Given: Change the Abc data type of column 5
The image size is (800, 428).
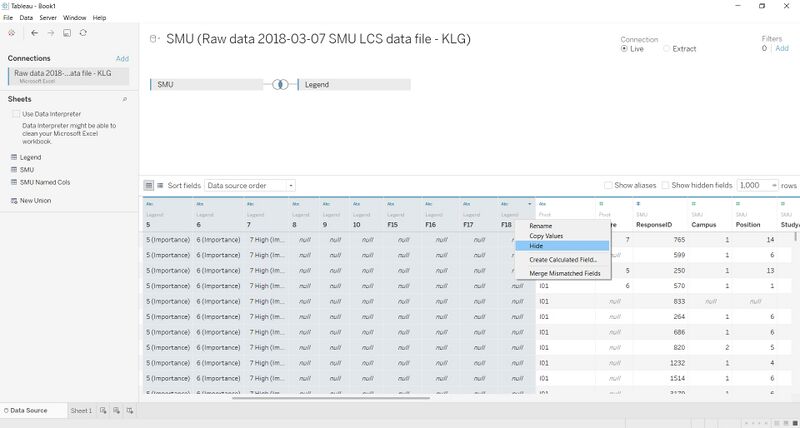Looking at the screenshot, I should coord(149,204).
